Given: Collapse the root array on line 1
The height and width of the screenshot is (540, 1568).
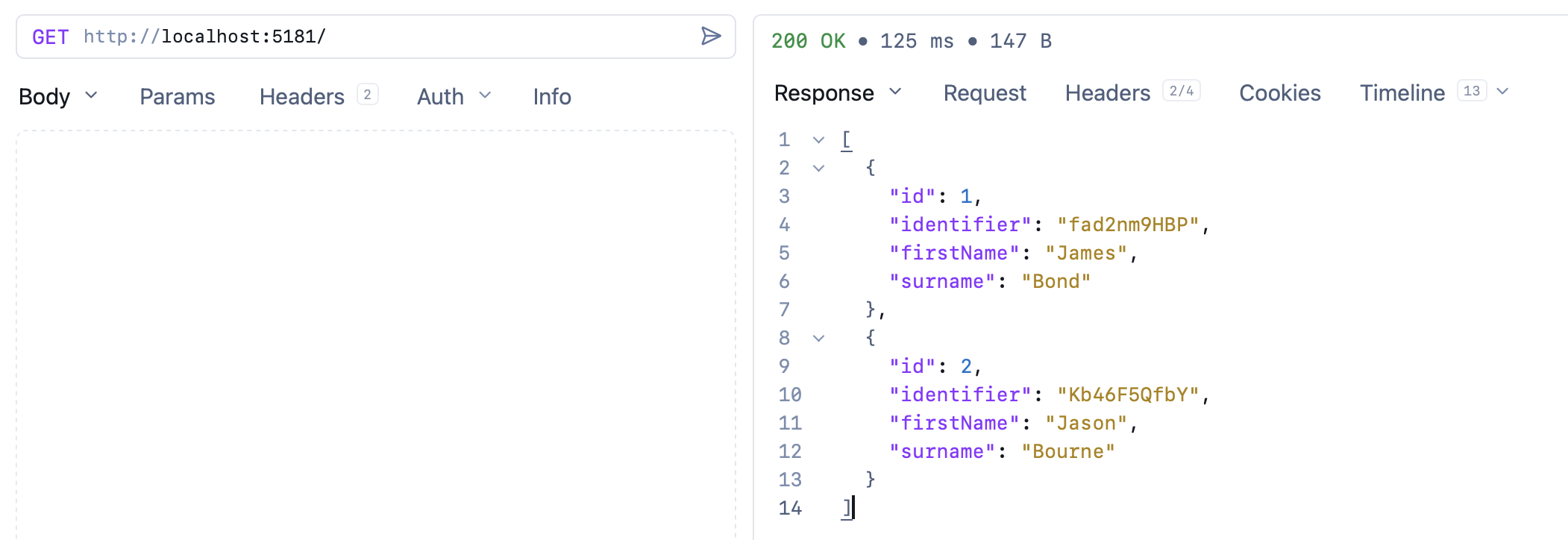Looking at the screenshot, I should pos(818,140).
